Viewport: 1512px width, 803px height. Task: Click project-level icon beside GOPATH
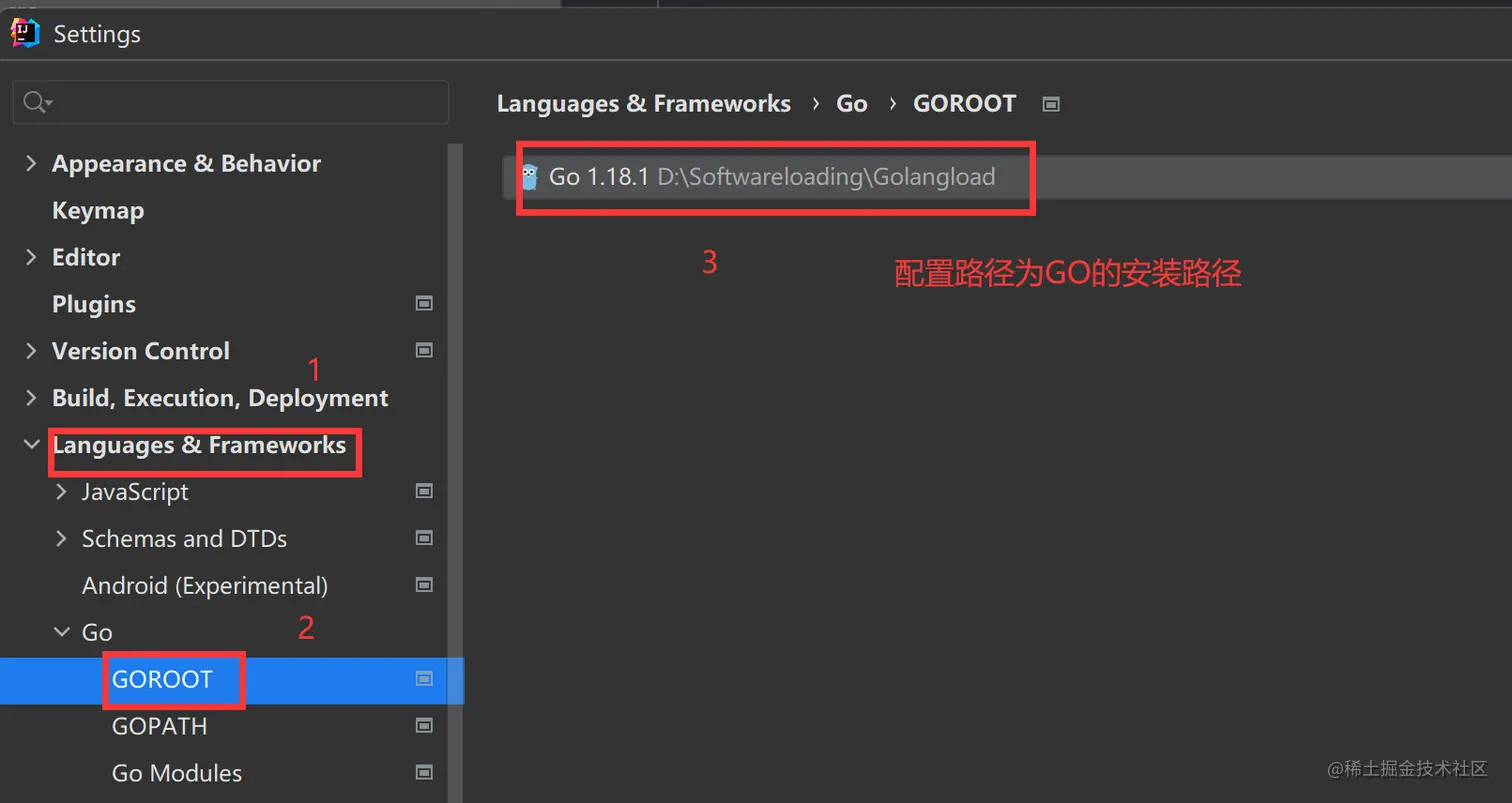pos(424,726)
